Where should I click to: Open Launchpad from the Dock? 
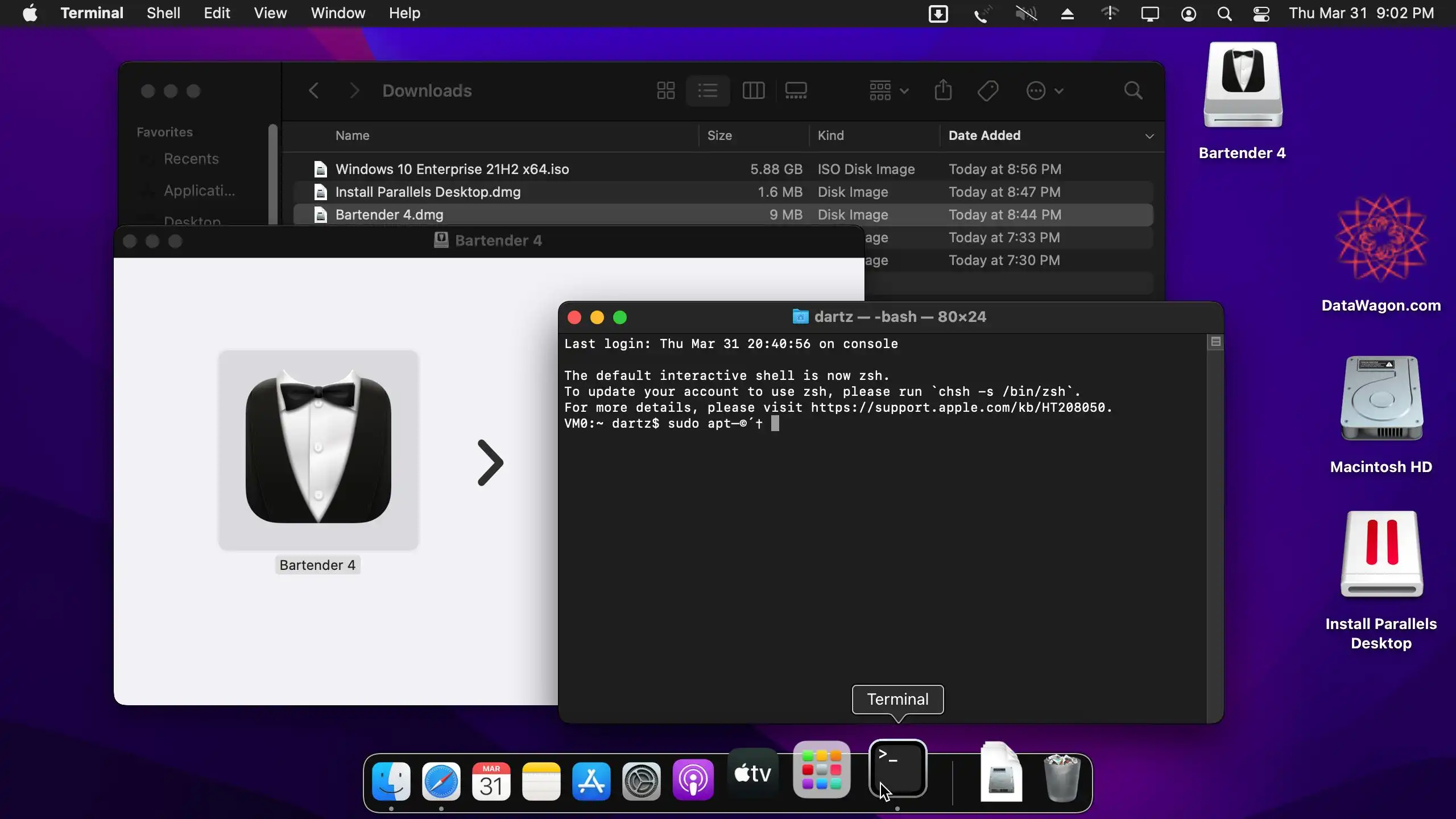(x=821, y=770)
